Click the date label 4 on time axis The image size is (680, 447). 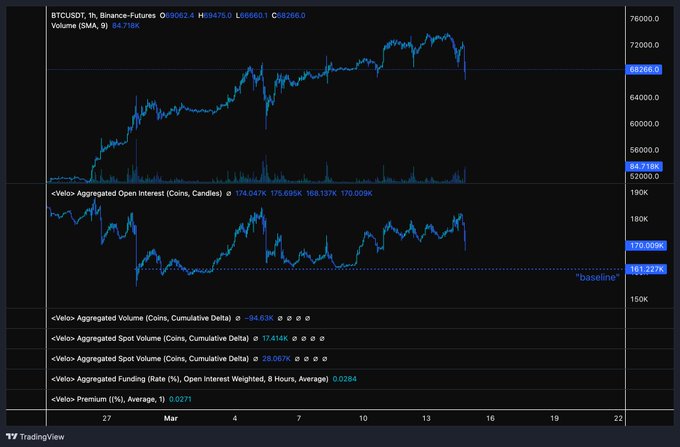[235, 418]
